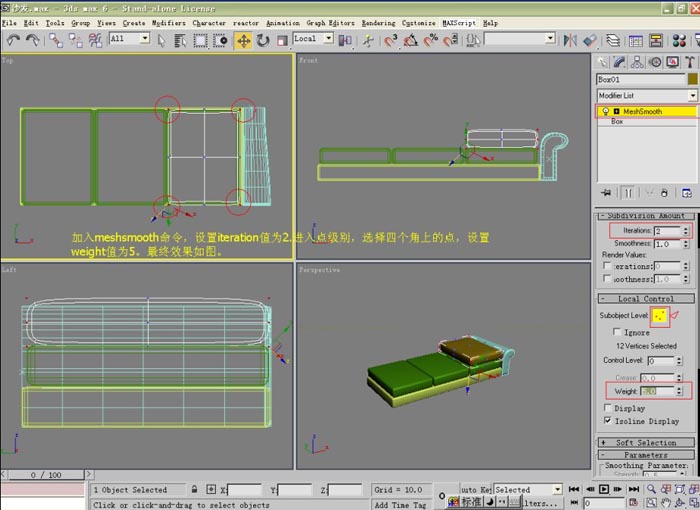Open the Modifier List dropdown
This screenshot has width=700, height=510.
coord(647,96)
